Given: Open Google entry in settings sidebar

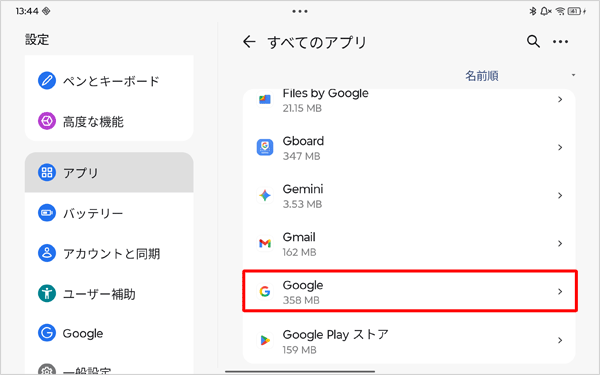Looking at the screenshot, I should click(109, 333).
